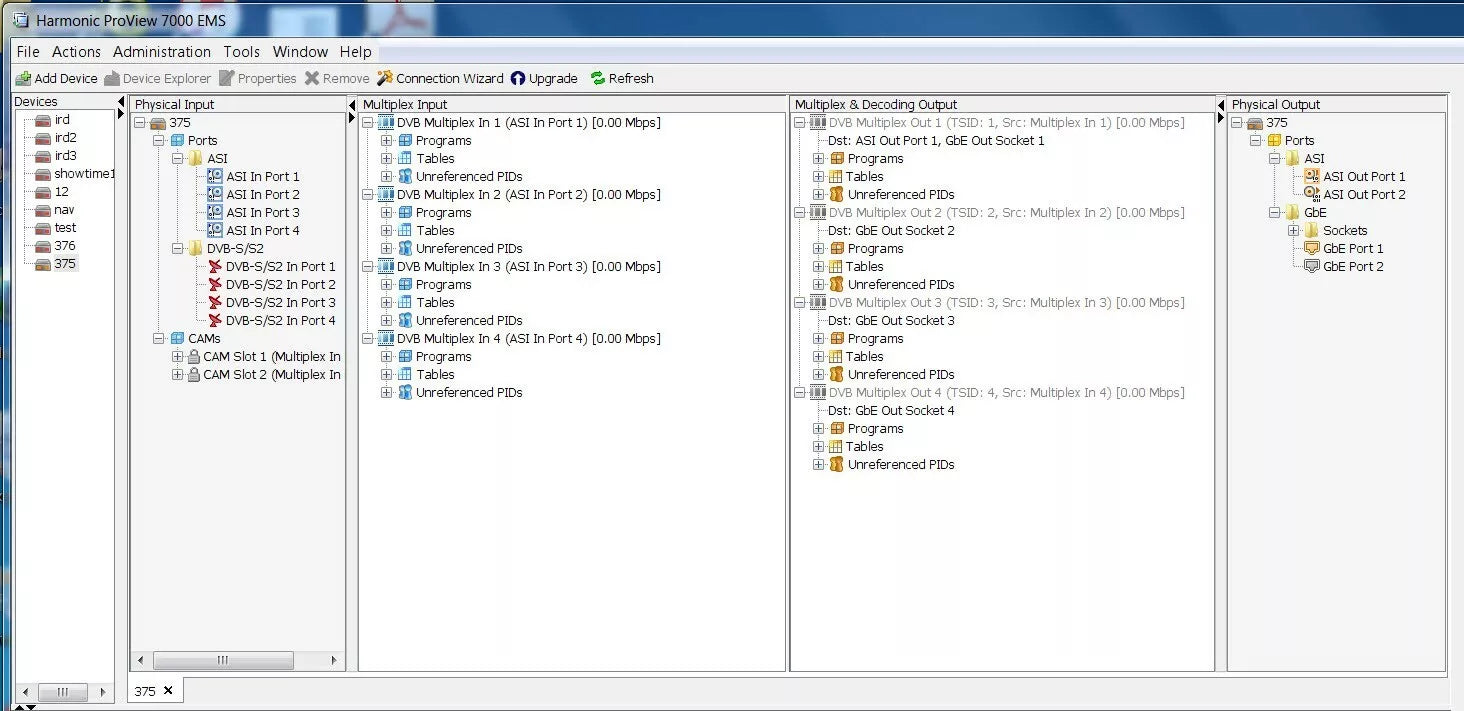Click right arrow of Physical Input scrollbar
The image size is (1464, 711).
[334, 660]
